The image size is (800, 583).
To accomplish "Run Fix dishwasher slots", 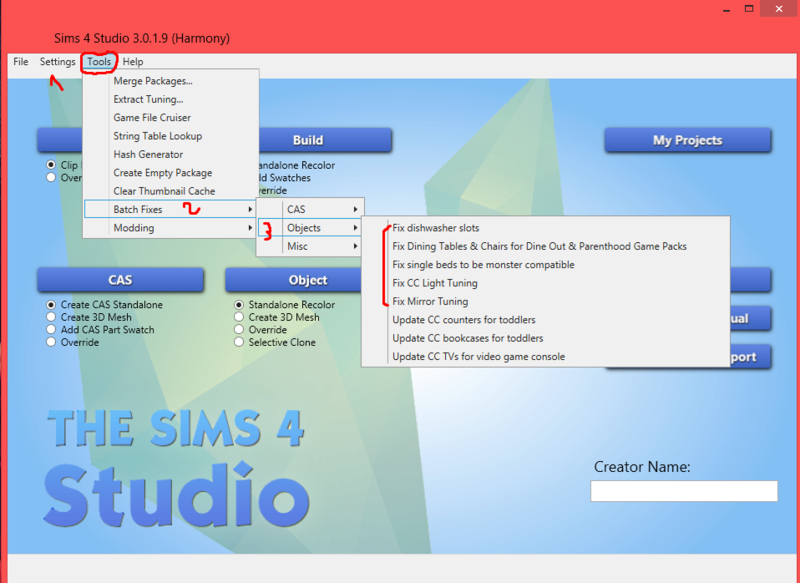I will tap(546, 227).
